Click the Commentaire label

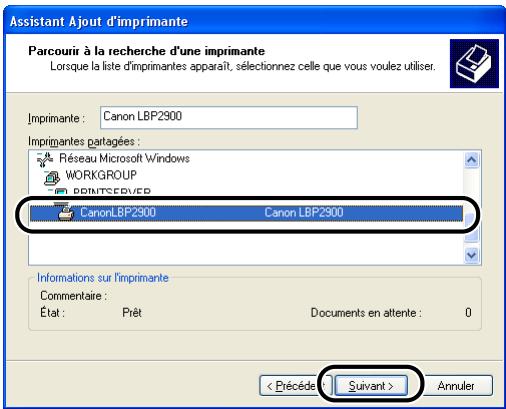[x=73, y=296]
